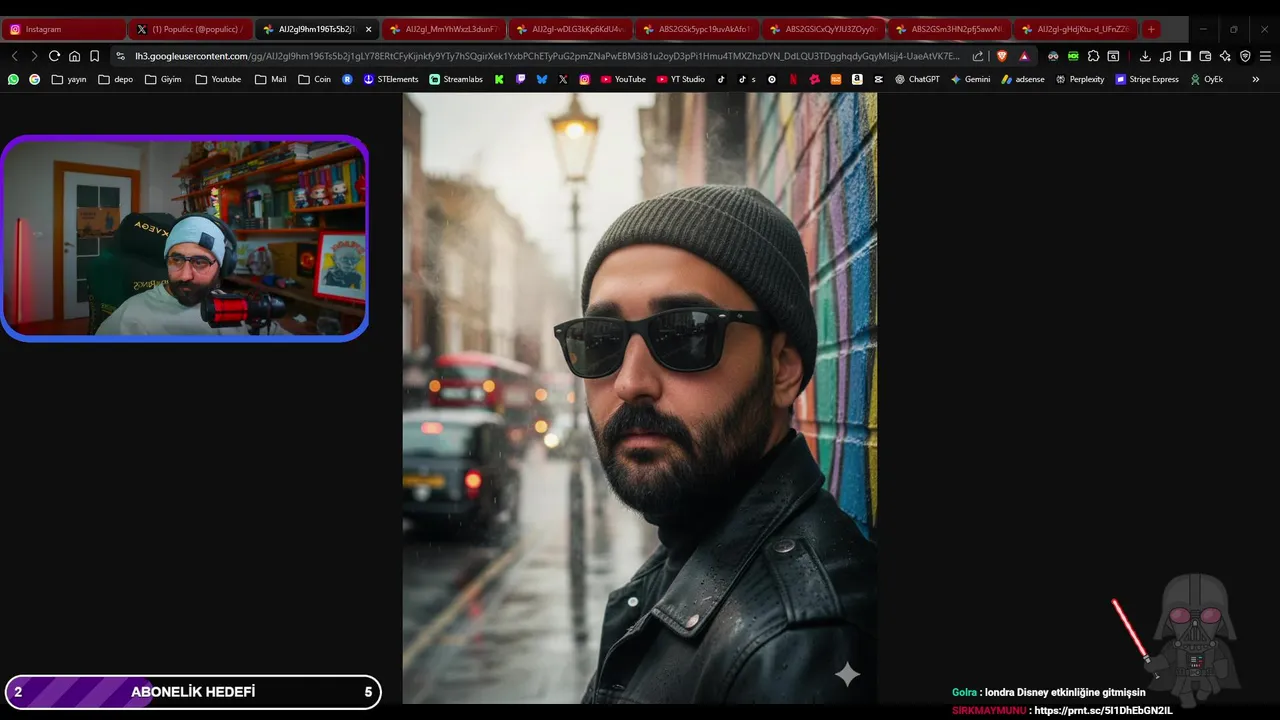Open the YT Studio bookmark
Screen dimensions: 1280x720
681,79
